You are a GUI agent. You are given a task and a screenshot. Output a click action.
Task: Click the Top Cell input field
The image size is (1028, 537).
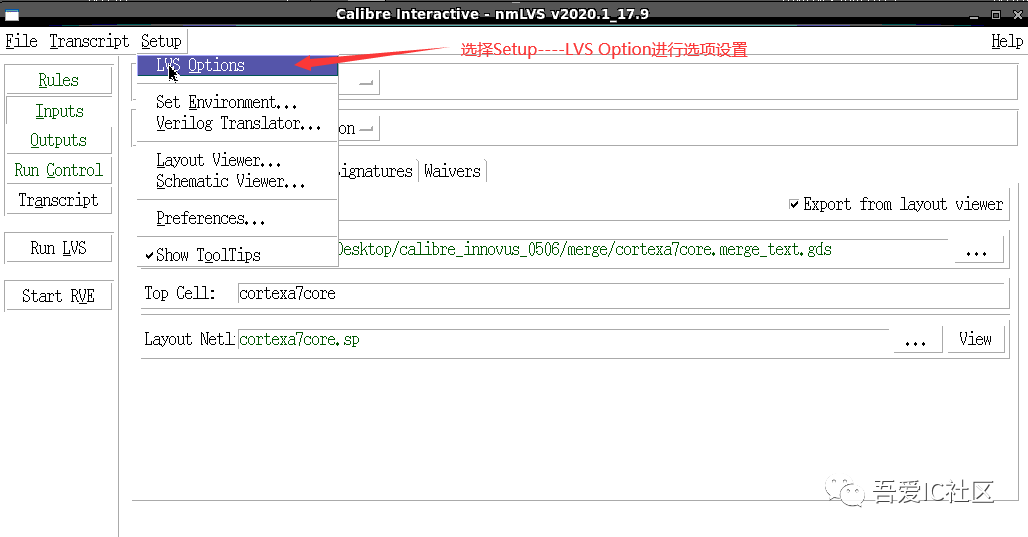click(622, 294)
